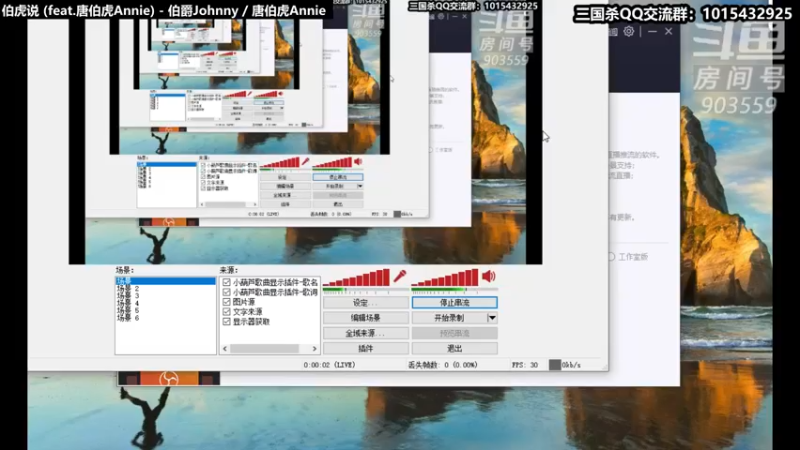Select the 显示器获取 source name
The height and width of the screenshot is (450, 800).
pos(251,322)
